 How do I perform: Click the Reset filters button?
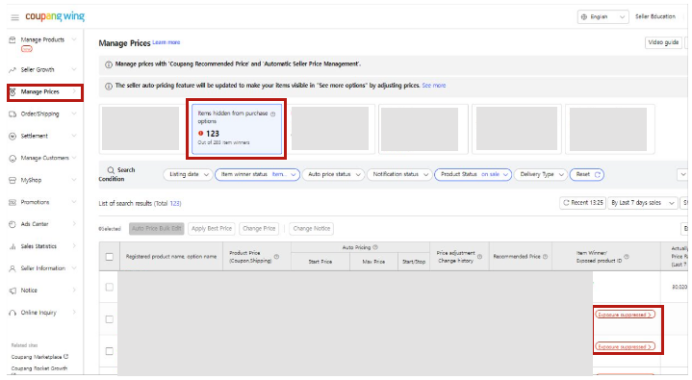587,175
